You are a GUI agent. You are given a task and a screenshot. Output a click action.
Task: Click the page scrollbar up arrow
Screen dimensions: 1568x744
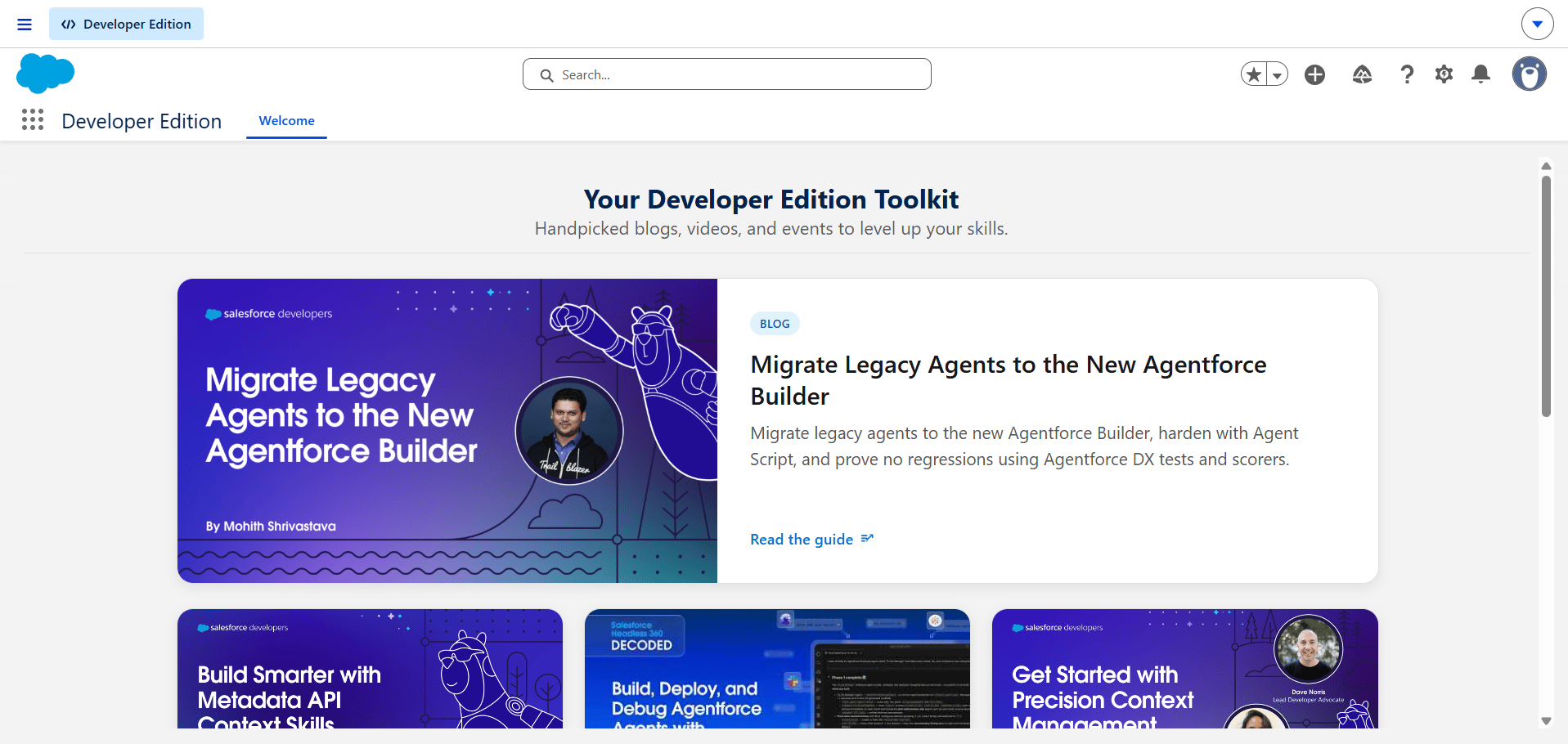click(1546, 166)
